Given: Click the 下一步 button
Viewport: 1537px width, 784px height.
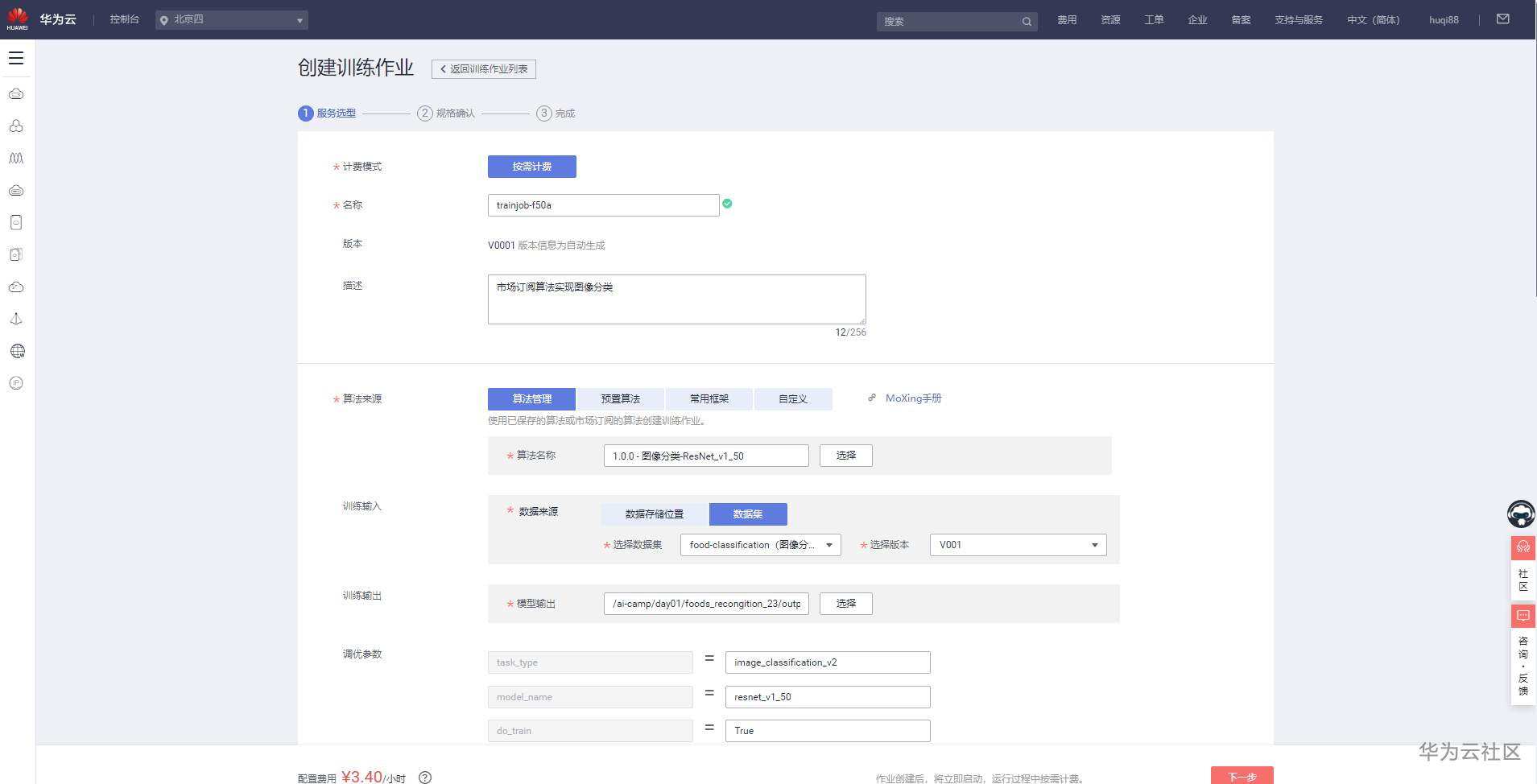Looking at the screenshot, I should point(1242,776).
